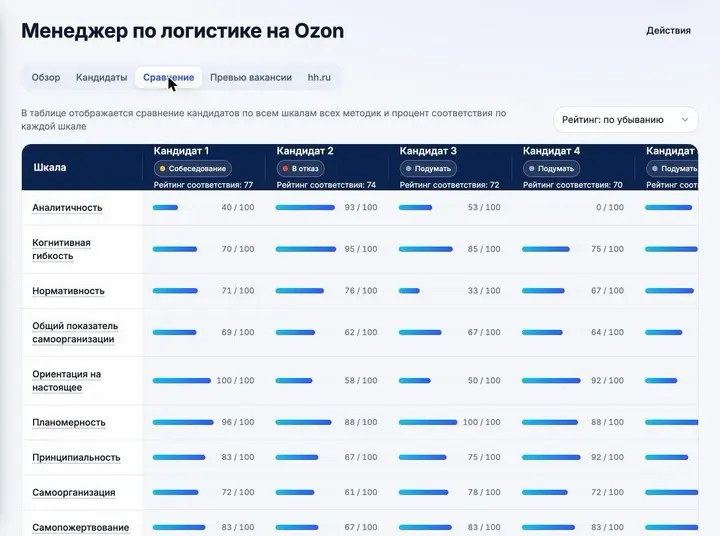
Task: Click the Принципиальность scale name
Action: click(x=76, y=457)
